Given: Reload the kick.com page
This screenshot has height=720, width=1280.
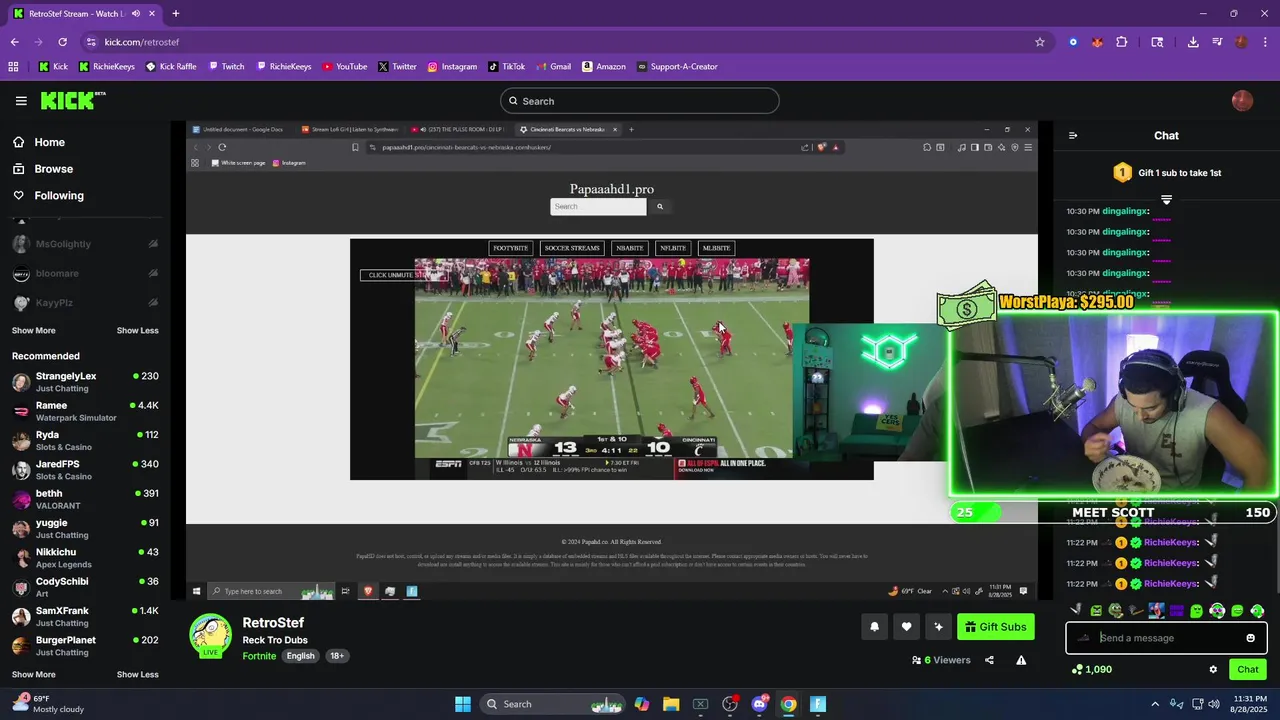Looking at the screenshot, I should coord(62,42).
